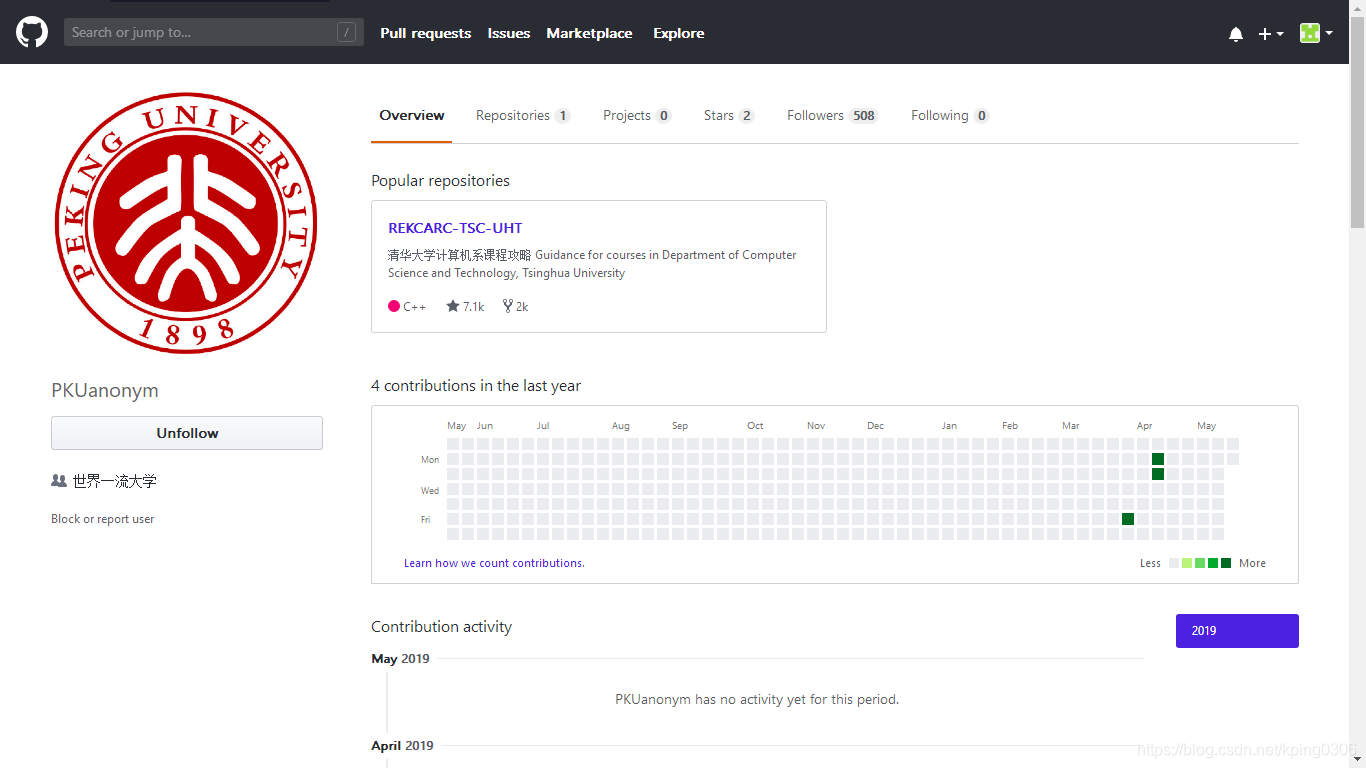This screenshot has width=1366, height=768.
Task: Open the GitHub homepage logo
Action: (x=32, y=32)
